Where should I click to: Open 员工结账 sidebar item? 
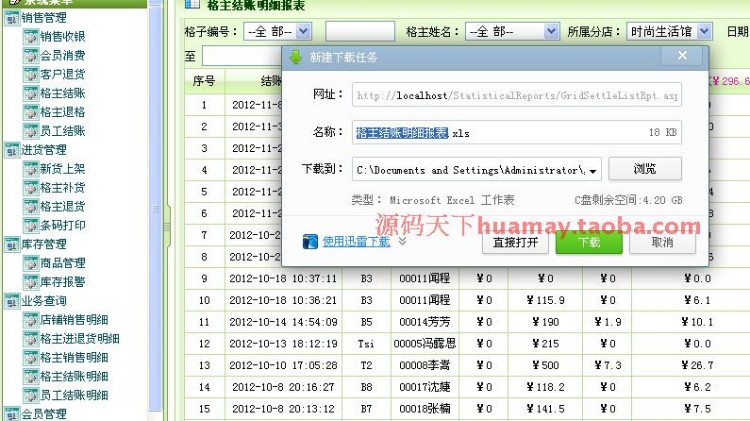point(62,131)
